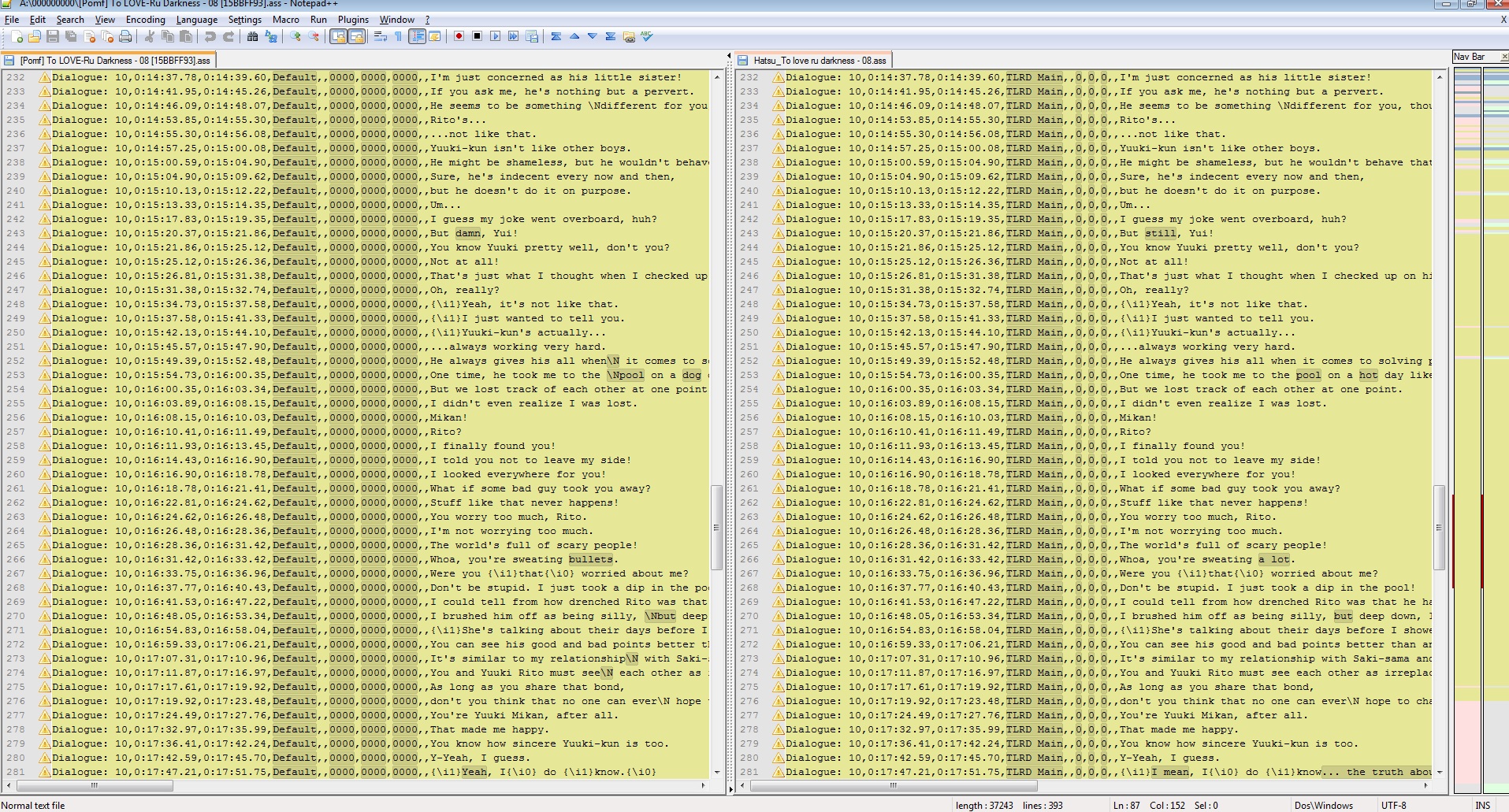Click the INS mode indicator
This screenshot has height=812, width=1509.
pyautogui.click(x=1483, y=806)
